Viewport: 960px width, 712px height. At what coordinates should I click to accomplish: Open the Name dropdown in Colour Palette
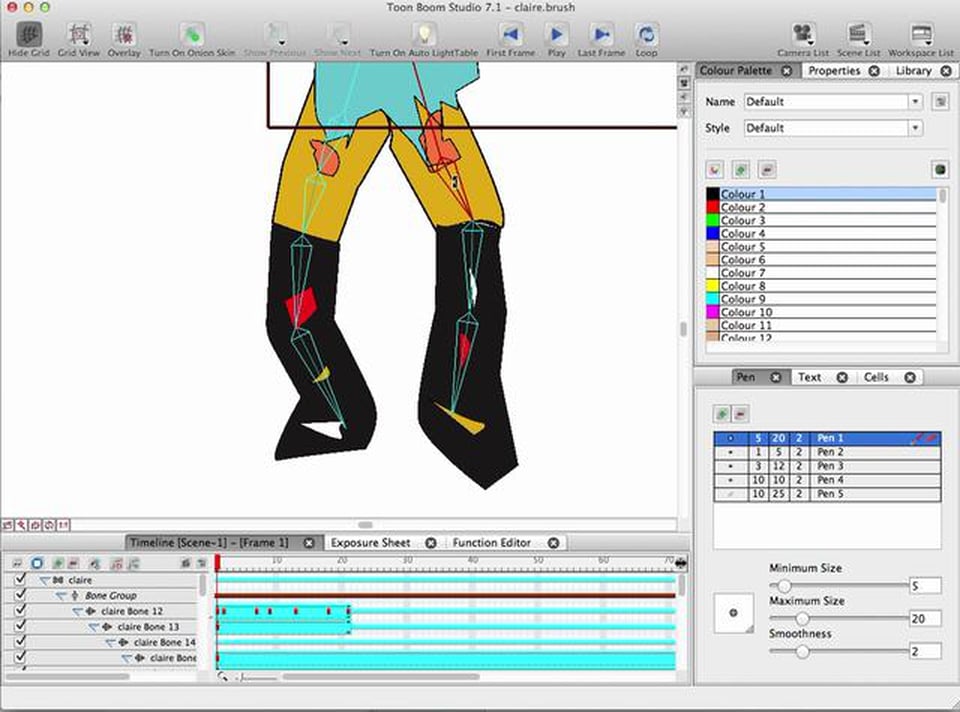915,101
